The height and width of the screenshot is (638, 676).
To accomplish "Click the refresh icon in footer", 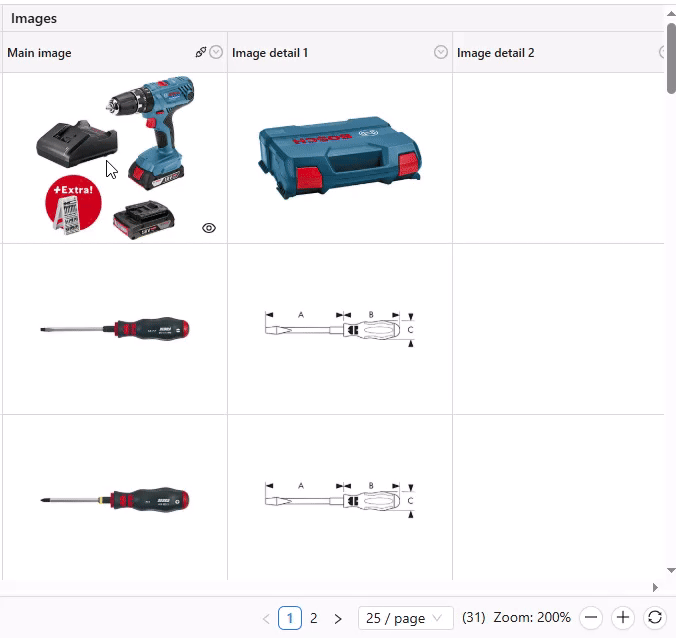I will pos(654,618).
